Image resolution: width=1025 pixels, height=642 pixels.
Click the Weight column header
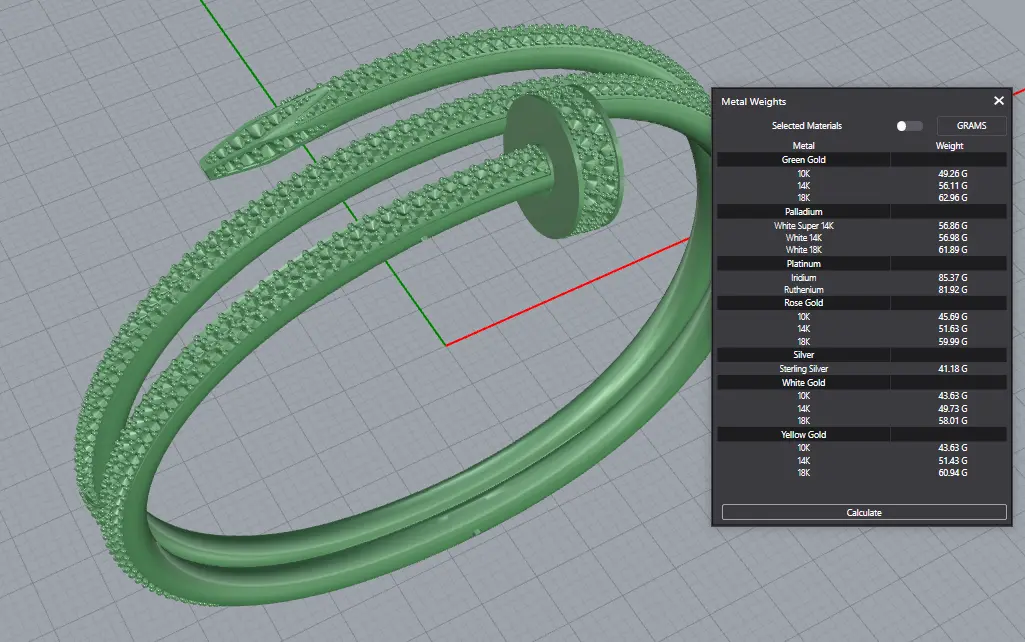[949, 146]
